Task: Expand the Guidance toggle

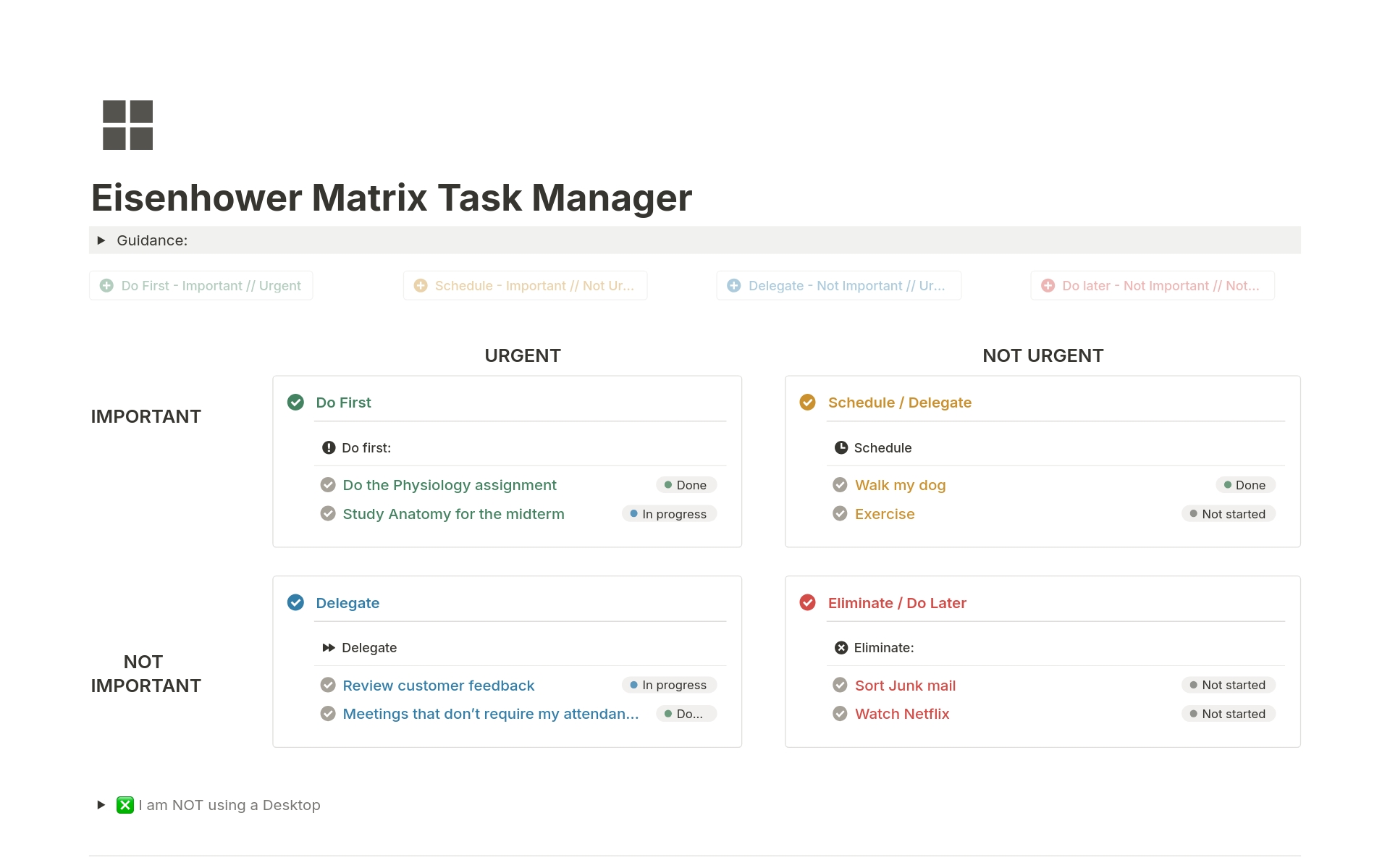Action: click(101, 240)
